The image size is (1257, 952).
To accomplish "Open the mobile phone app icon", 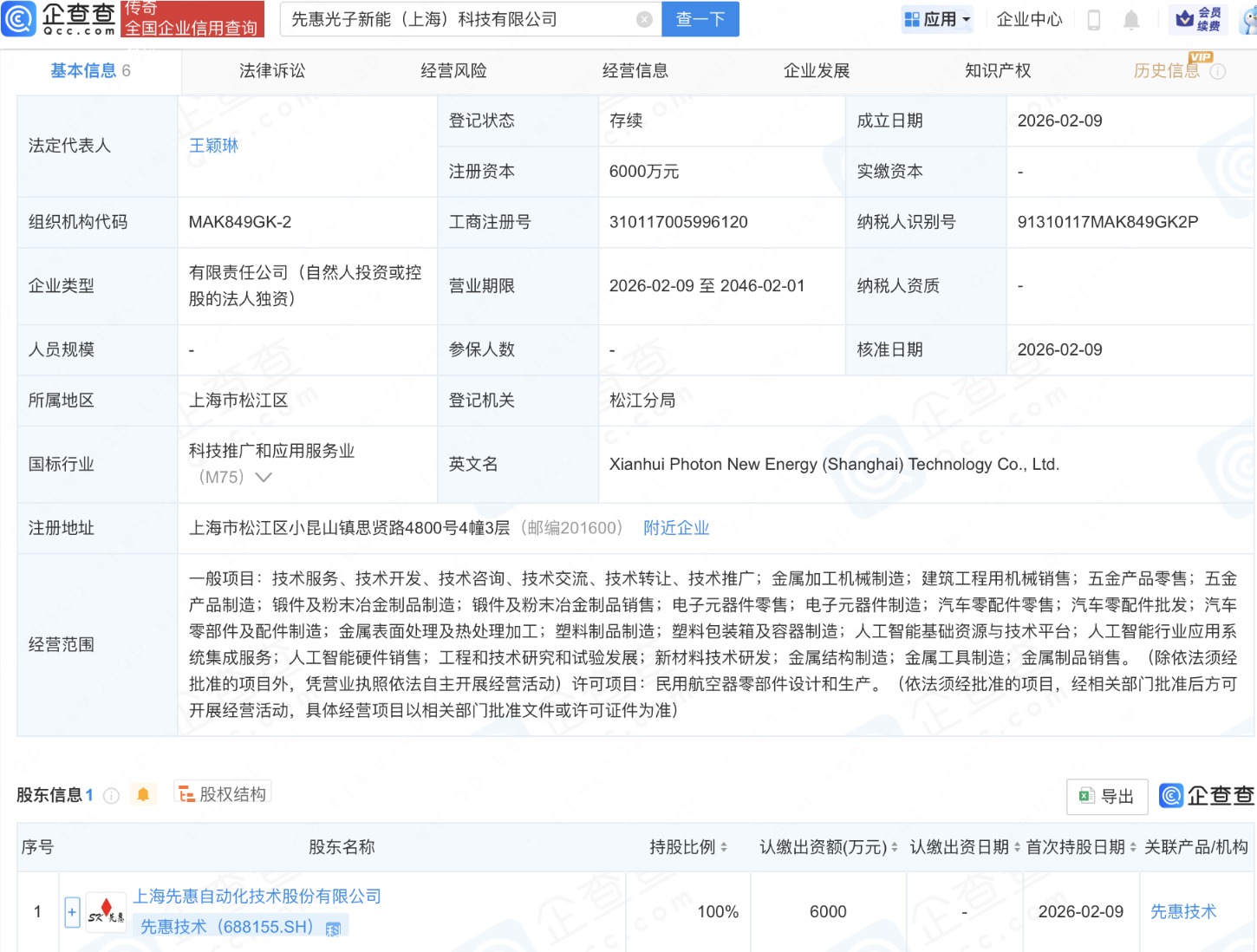I will coord(1093,19).
